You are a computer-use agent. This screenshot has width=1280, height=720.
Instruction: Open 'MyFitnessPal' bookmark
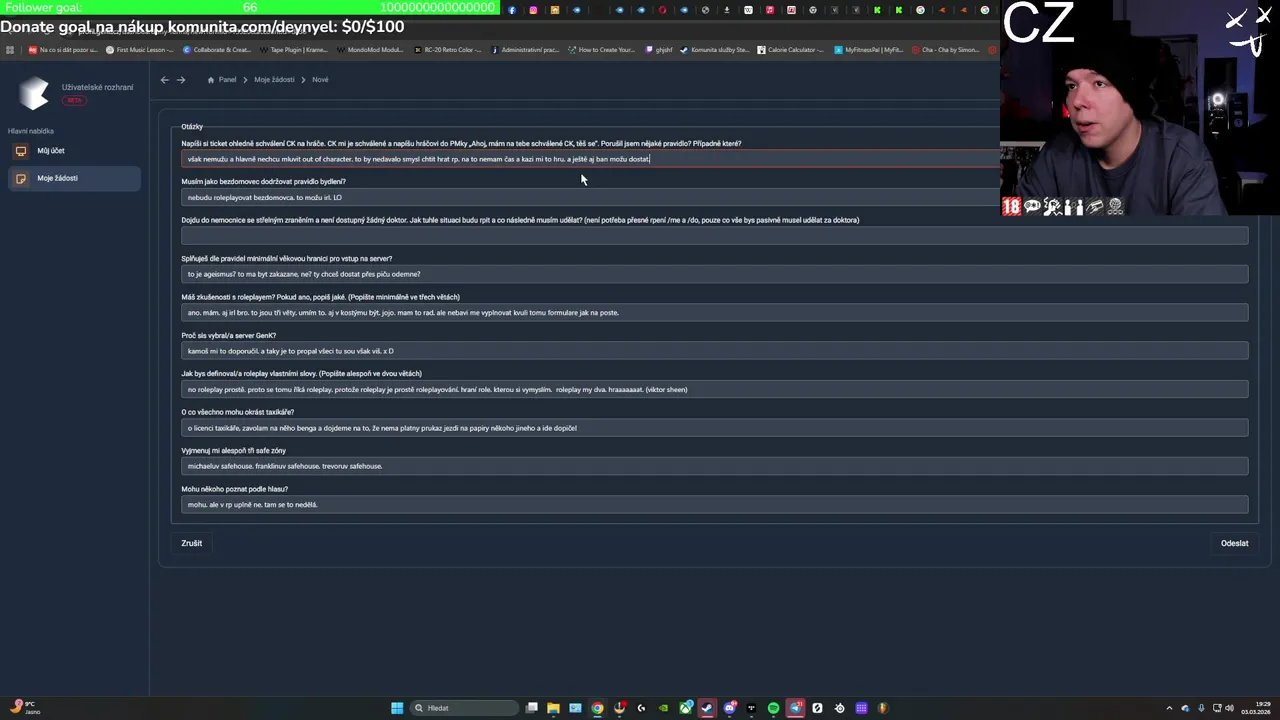(868, 50)
